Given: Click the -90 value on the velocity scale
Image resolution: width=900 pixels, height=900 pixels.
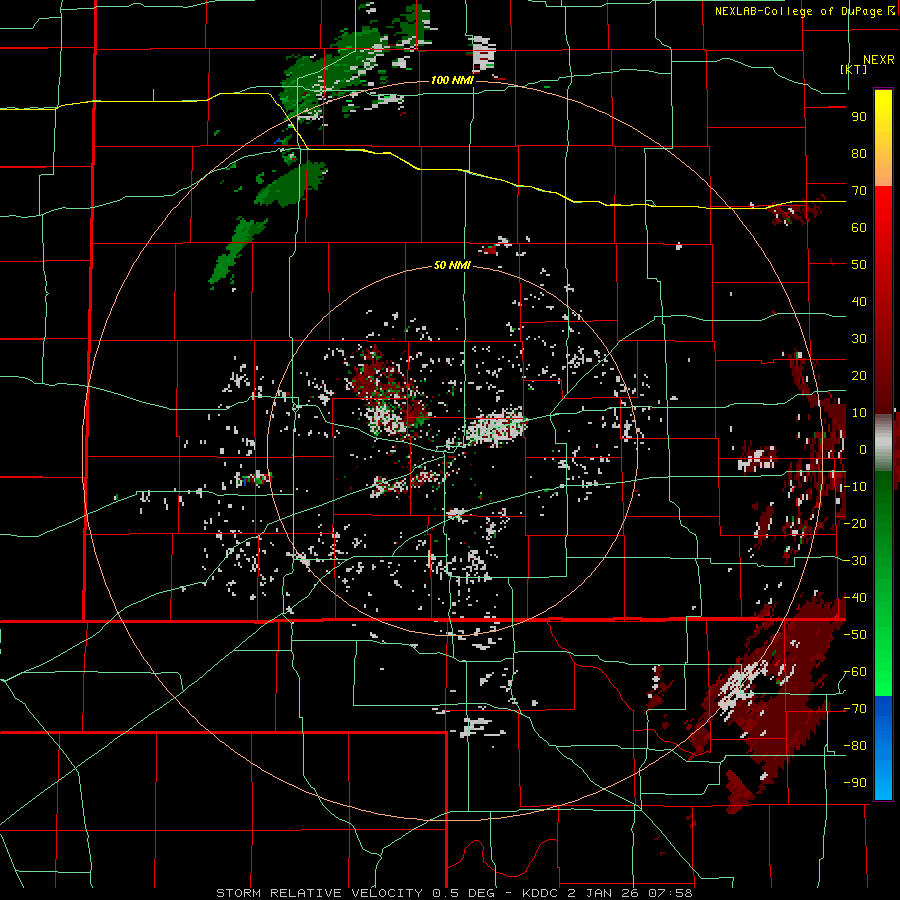Looking at the screenshot, I should click(x=855, y=783).
